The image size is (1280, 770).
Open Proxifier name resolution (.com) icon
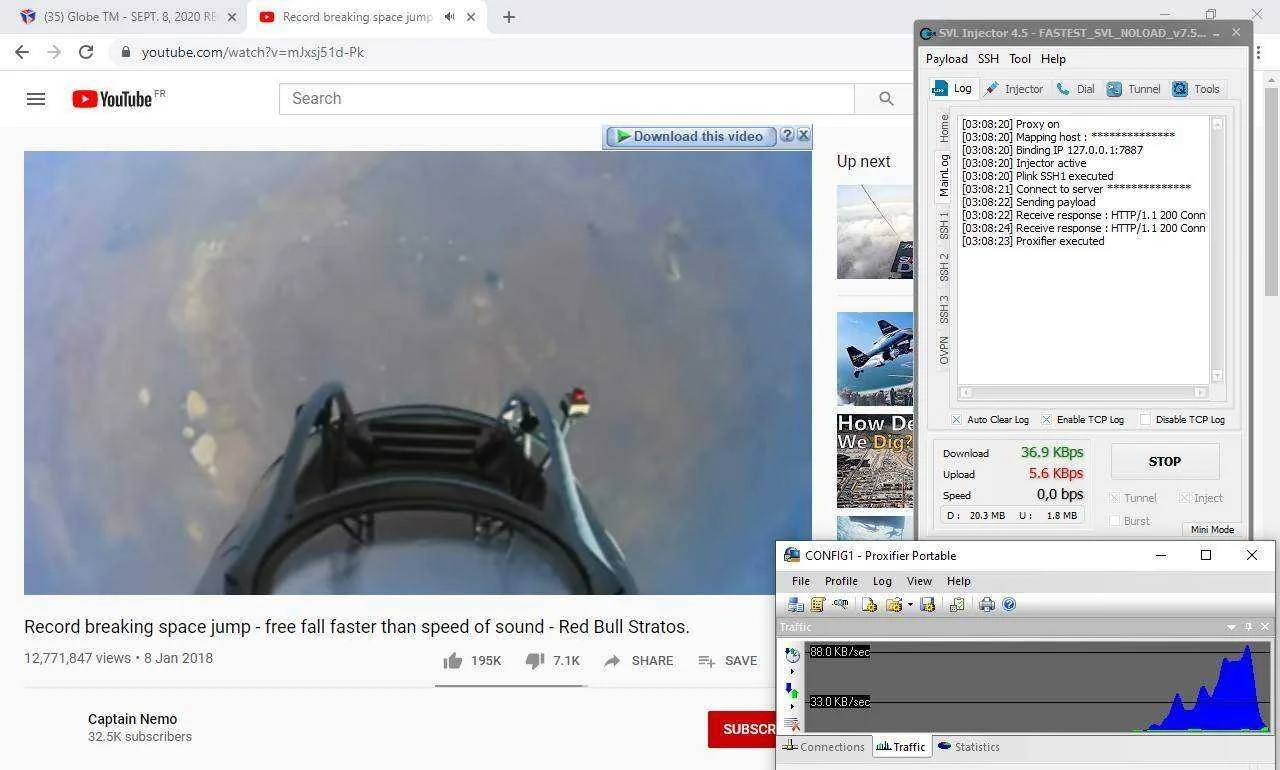pyautogui.click(x=840, y=604)
